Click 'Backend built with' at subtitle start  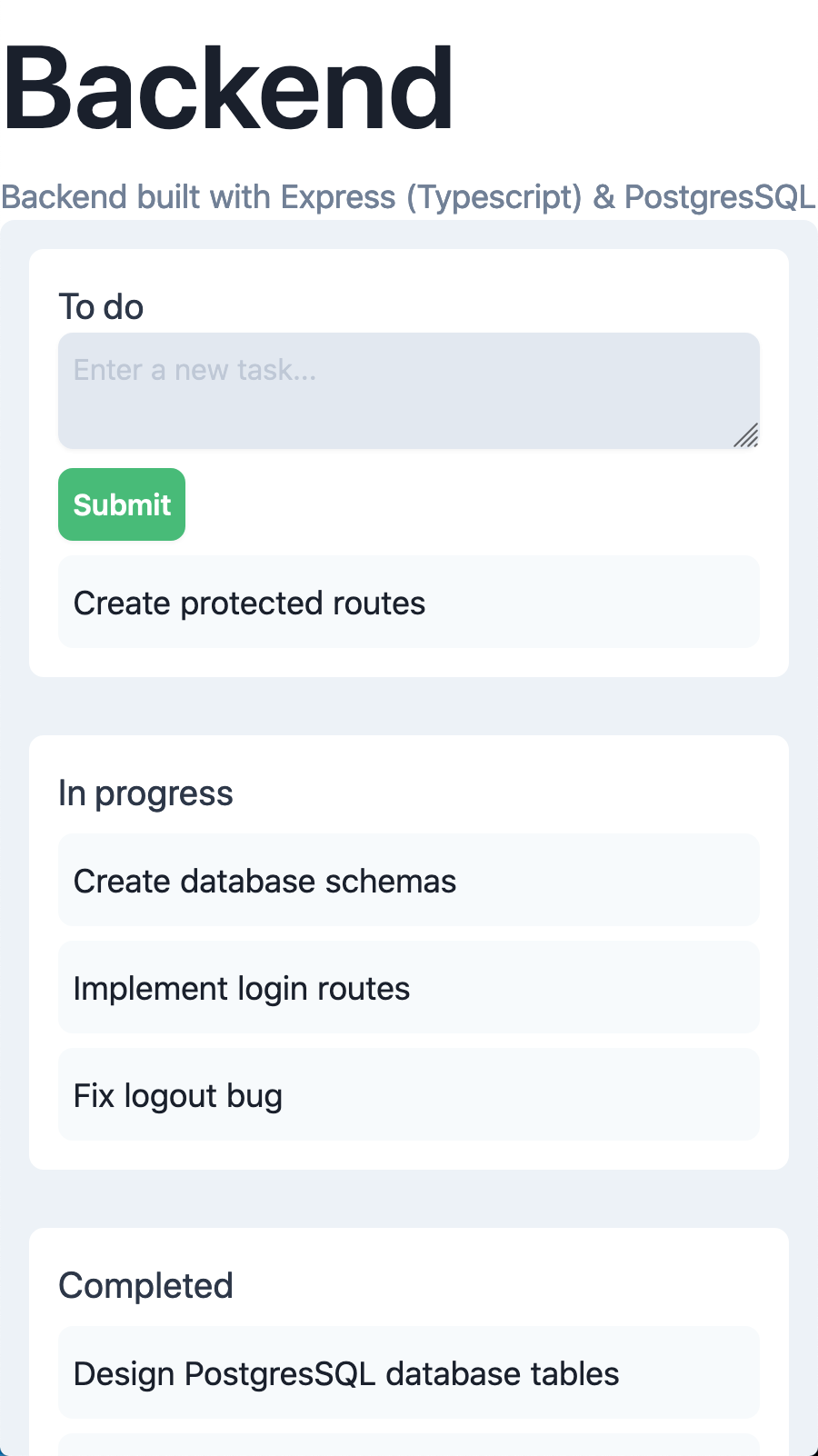tap(135, 197)
